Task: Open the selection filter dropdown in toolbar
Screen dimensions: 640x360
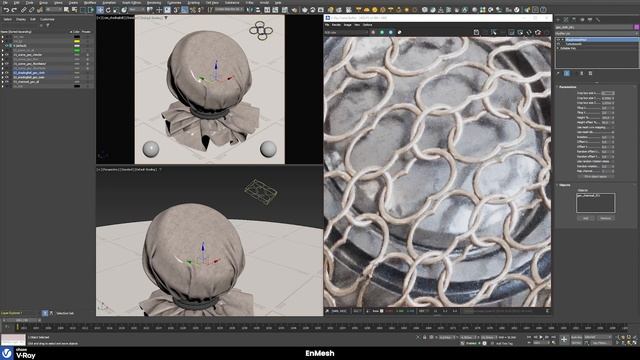Action: coord(53,10)
